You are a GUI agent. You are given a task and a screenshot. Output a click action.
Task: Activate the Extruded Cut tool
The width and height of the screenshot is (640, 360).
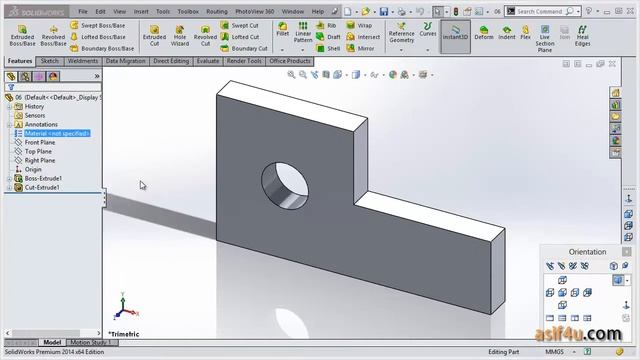tap(154, 36)
